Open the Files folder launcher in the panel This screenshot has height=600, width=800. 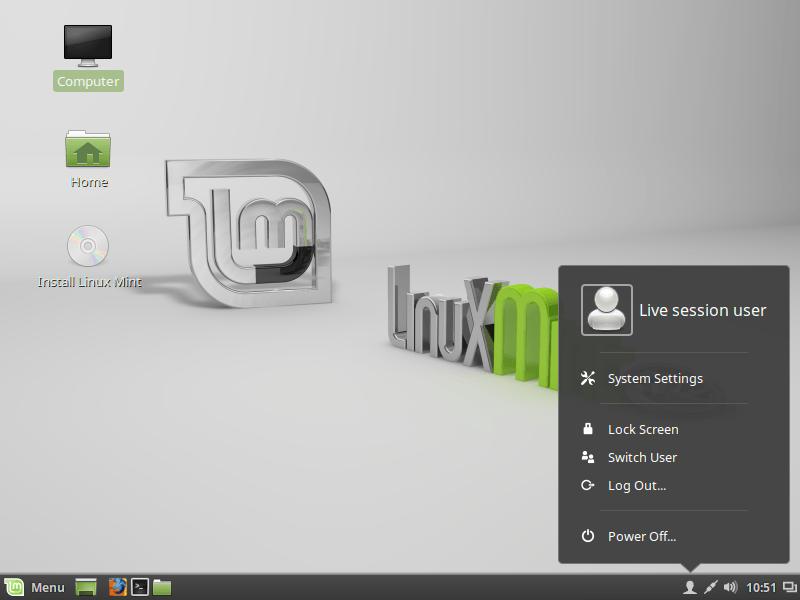coord(162,587)
